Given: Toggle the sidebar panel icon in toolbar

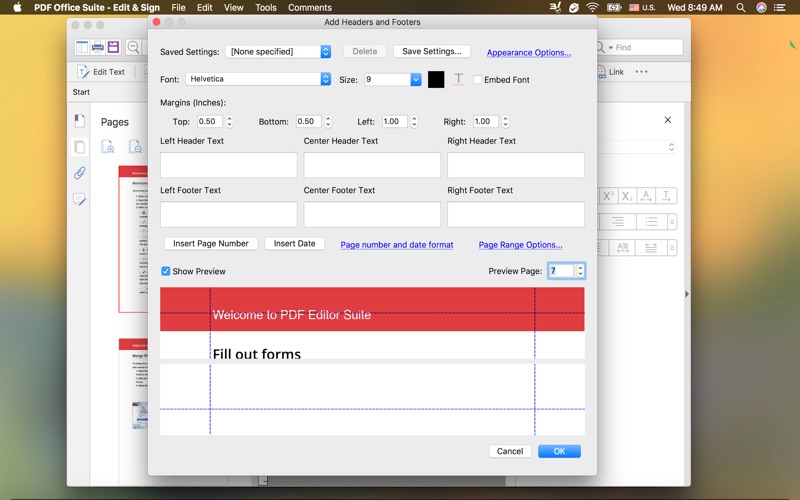Looking at the screenshot, I should pos(82,47).
